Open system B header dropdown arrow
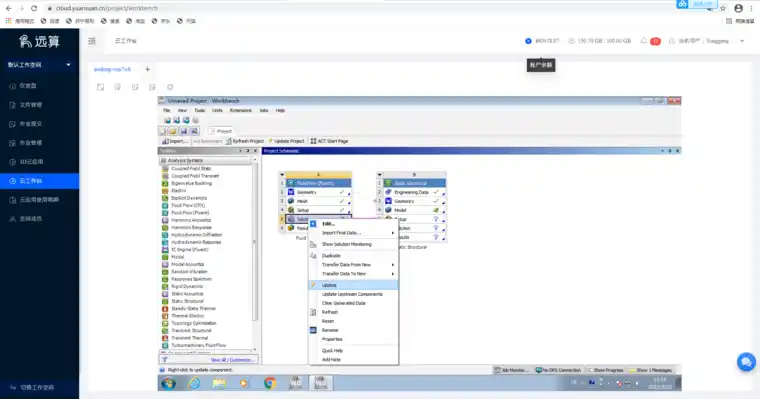Viewport: 760px width, 399px height. tap(380, 175)
